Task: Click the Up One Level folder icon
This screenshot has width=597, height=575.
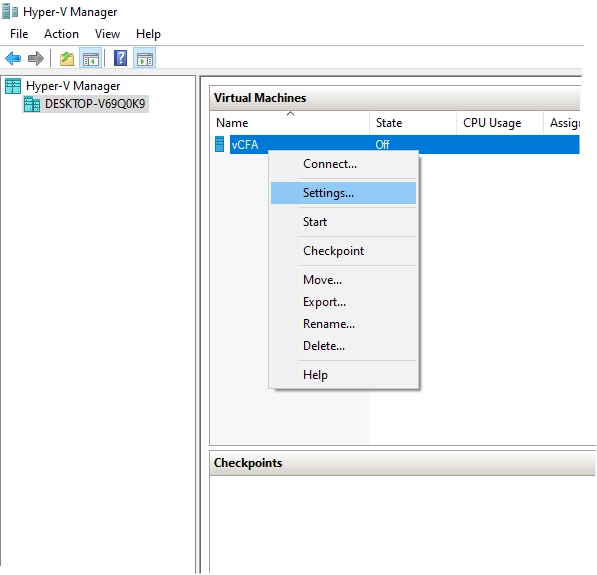Action: [67, 59]
